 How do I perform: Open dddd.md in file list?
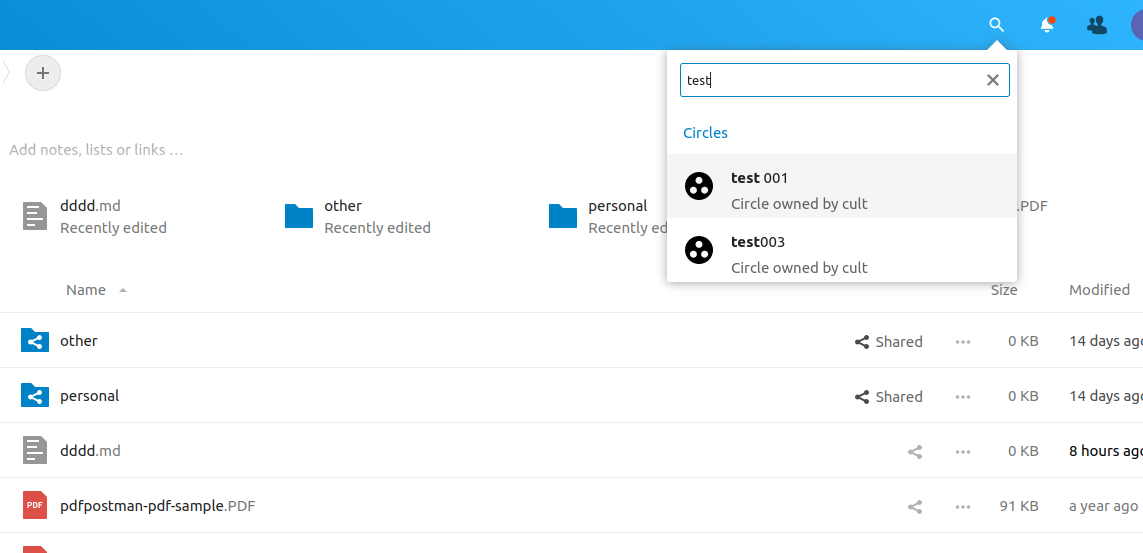pyautogui.click(x=90, y=451)
